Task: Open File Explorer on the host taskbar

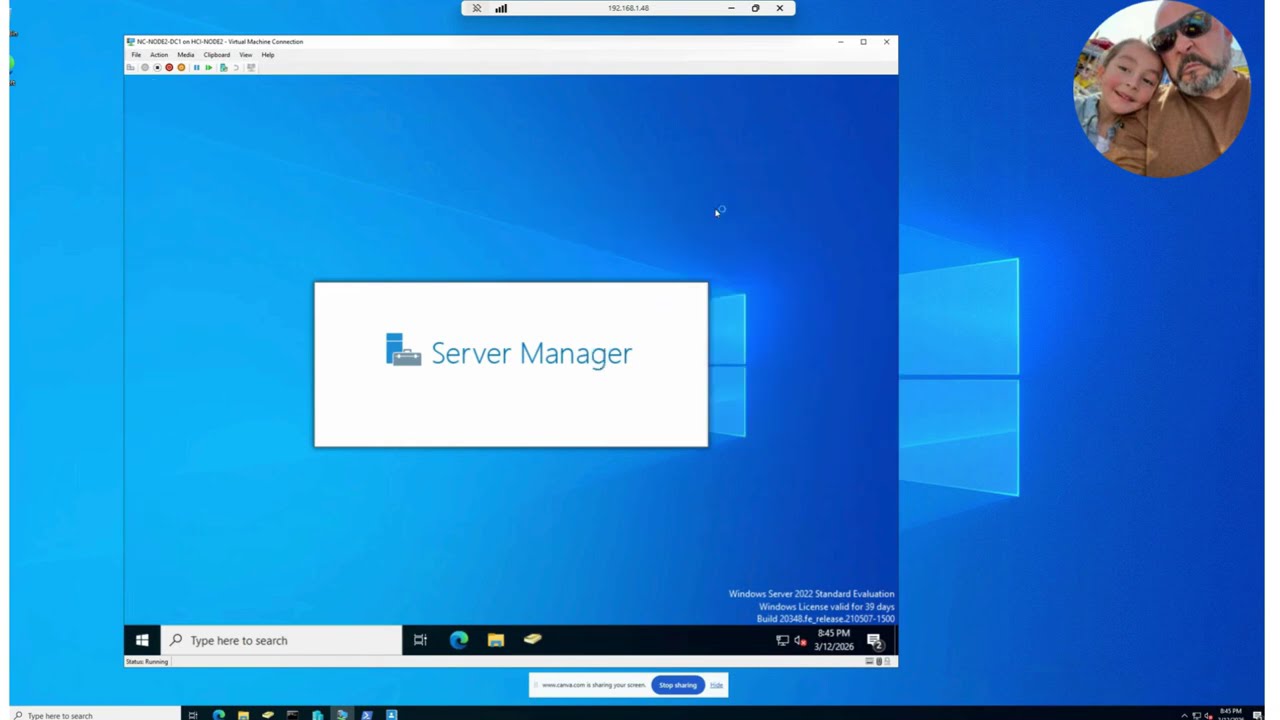Action: pyautogui.click(x=243, y=715)
